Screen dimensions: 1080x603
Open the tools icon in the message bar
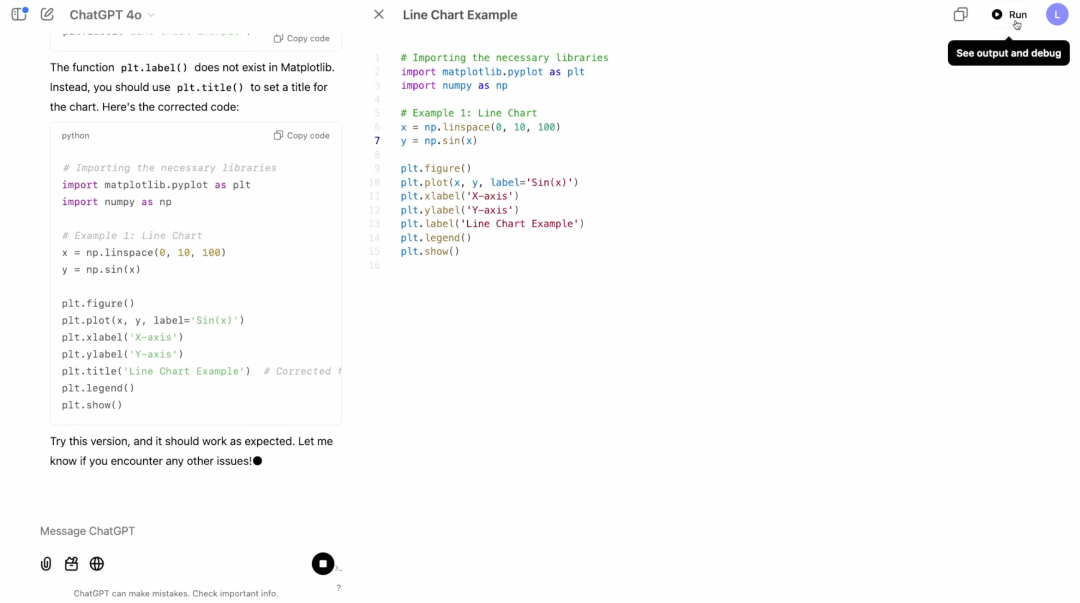[x=71, y=563]
